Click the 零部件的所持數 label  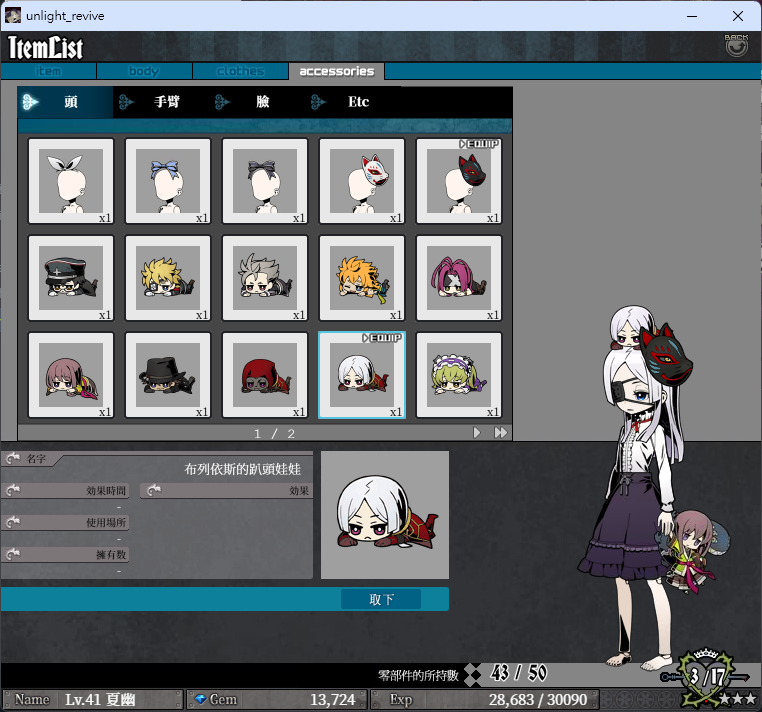418,675
